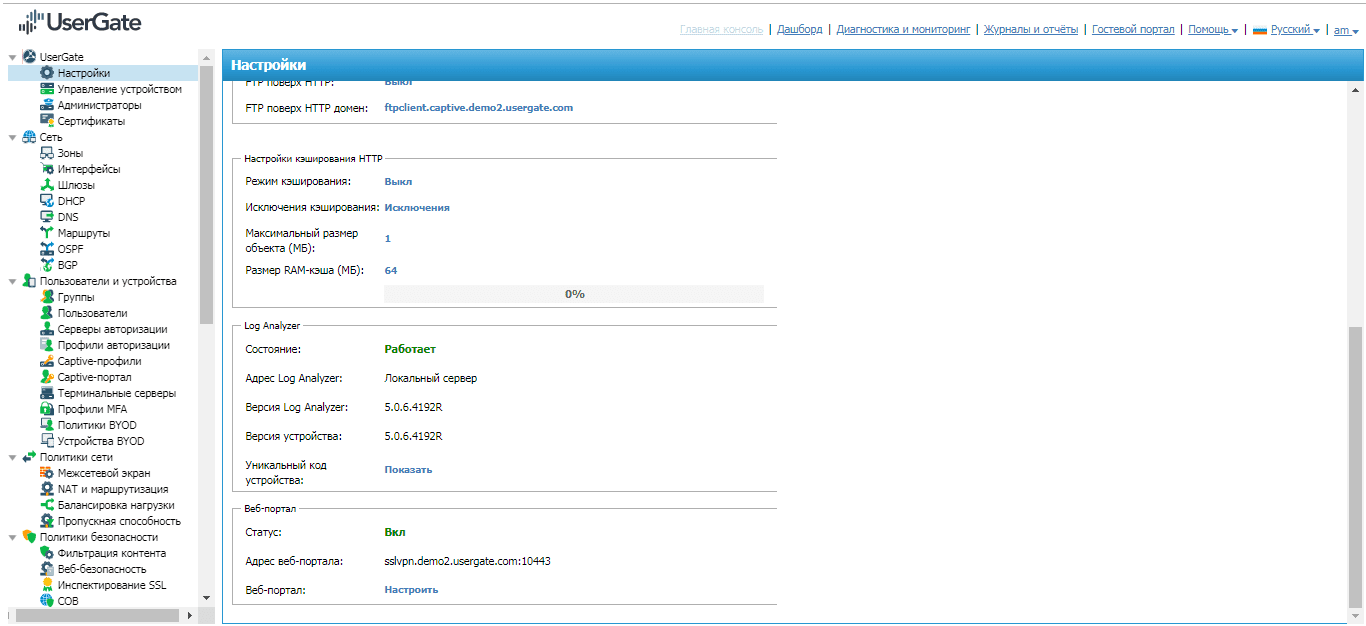This screenshot has width=1366, height=626.
Task: Click the Настройки gear icon in sidebar
Action: pos(47,73)
